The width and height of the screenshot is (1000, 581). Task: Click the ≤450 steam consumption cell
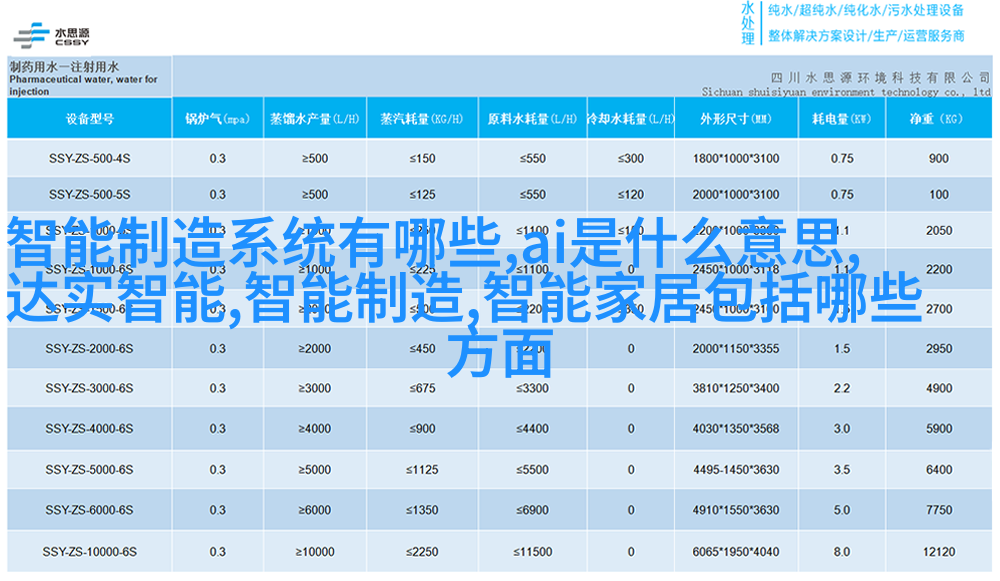pyautogui.click(x=422, y=349)
